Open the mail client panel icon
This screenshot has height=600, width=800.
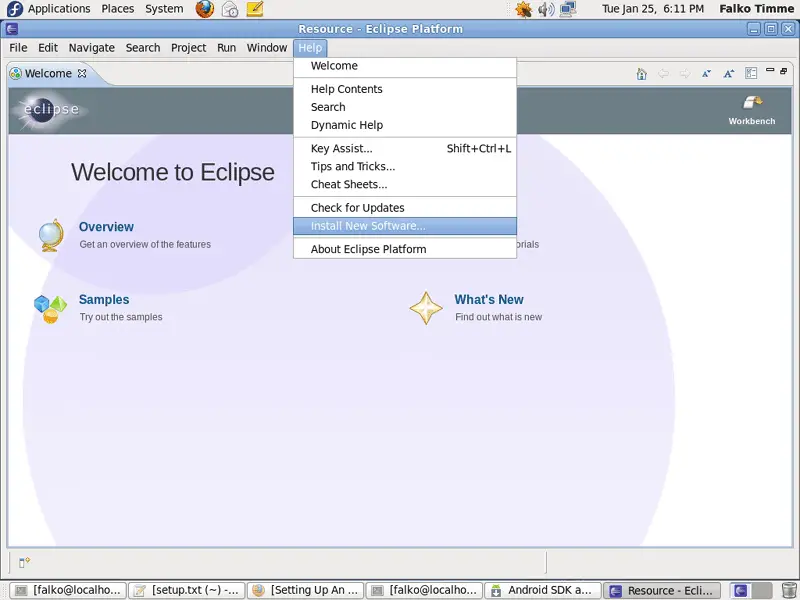[x=230, y=9]
